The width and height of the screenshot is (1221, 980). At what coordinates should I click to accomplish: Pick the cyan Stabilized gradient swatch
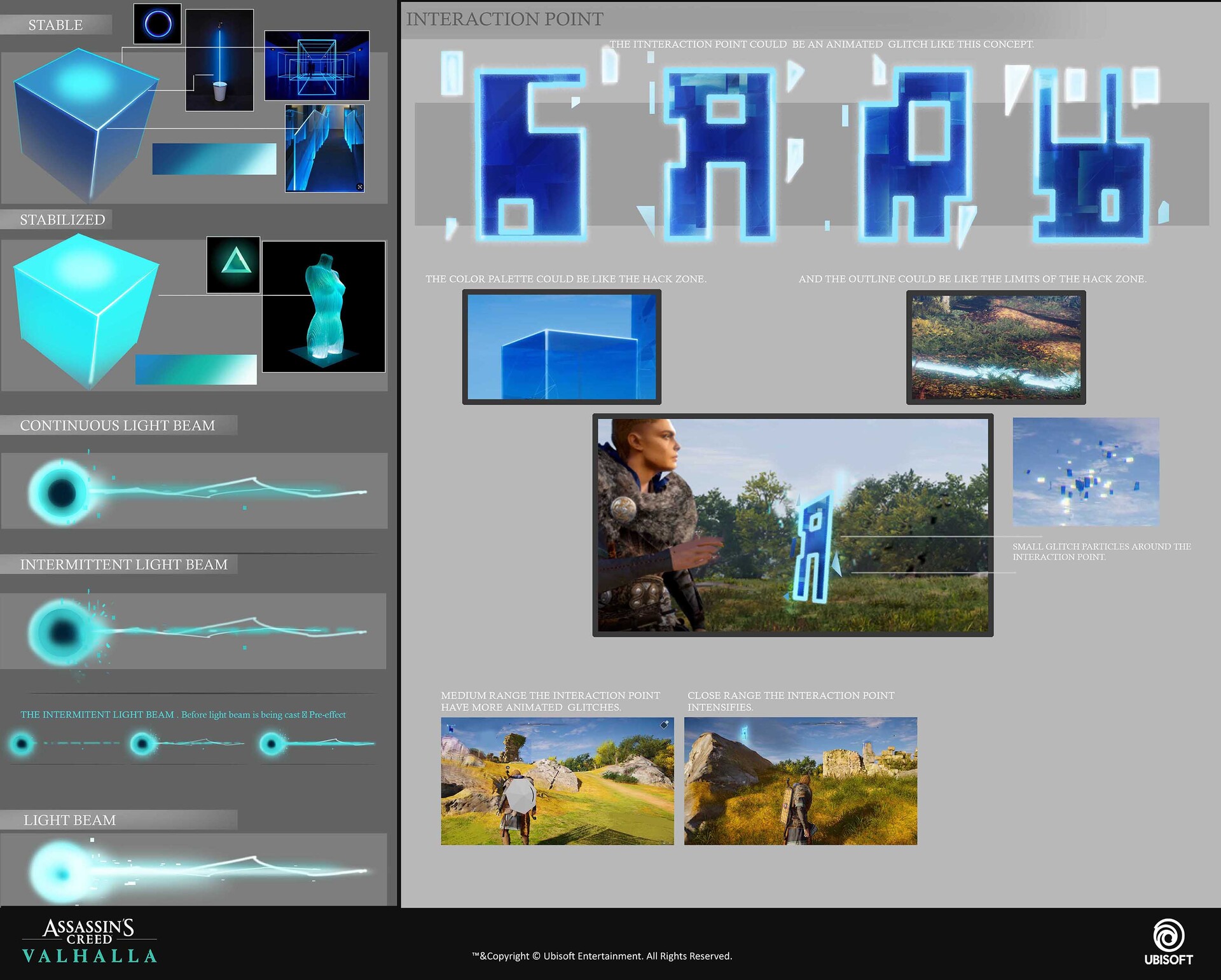click(x=196, y=369)
